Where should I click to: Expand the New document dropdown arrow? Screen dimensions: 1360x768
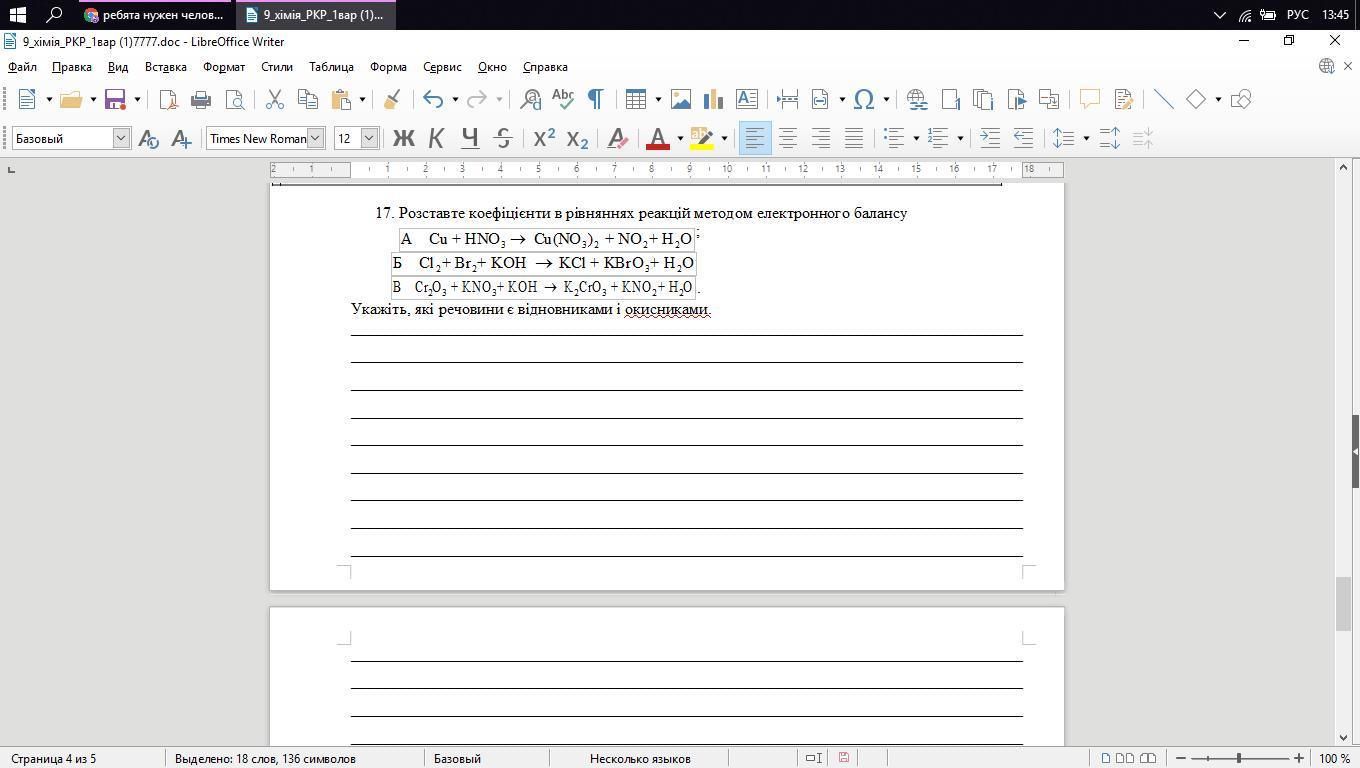click(x=49, y=99)
